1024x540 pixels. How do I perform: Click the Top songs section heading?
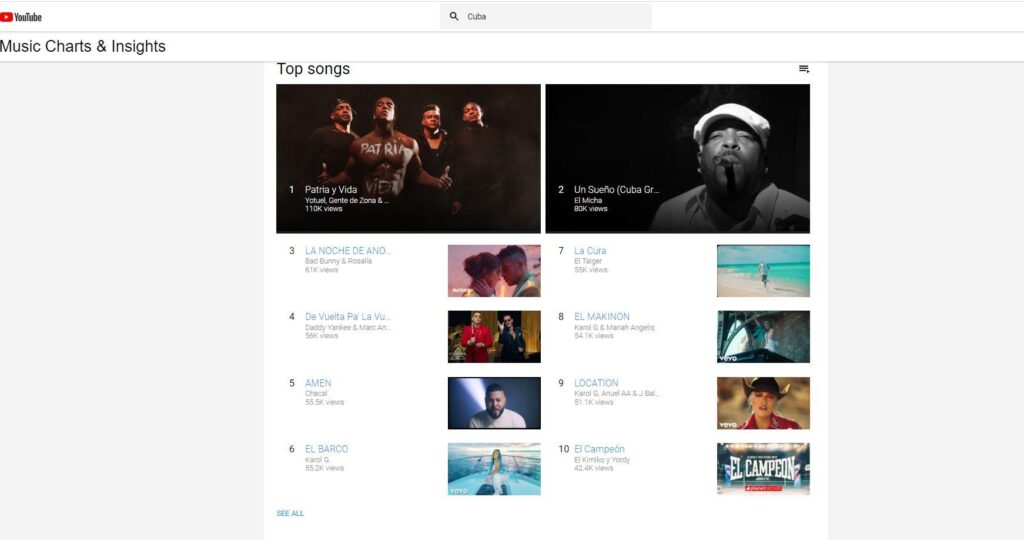(x=313, y=69)
